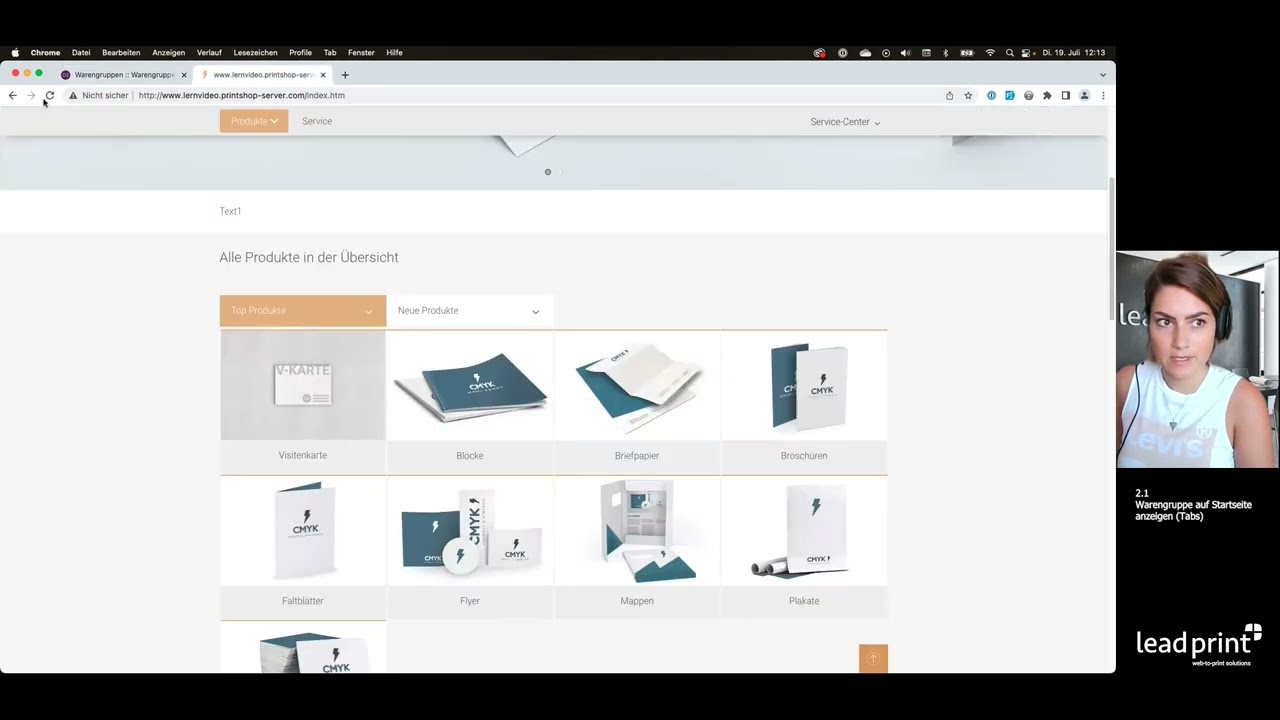Open the Fenster menu
The height and width of the screenshot is (720, 1280).
coord(361,53)
